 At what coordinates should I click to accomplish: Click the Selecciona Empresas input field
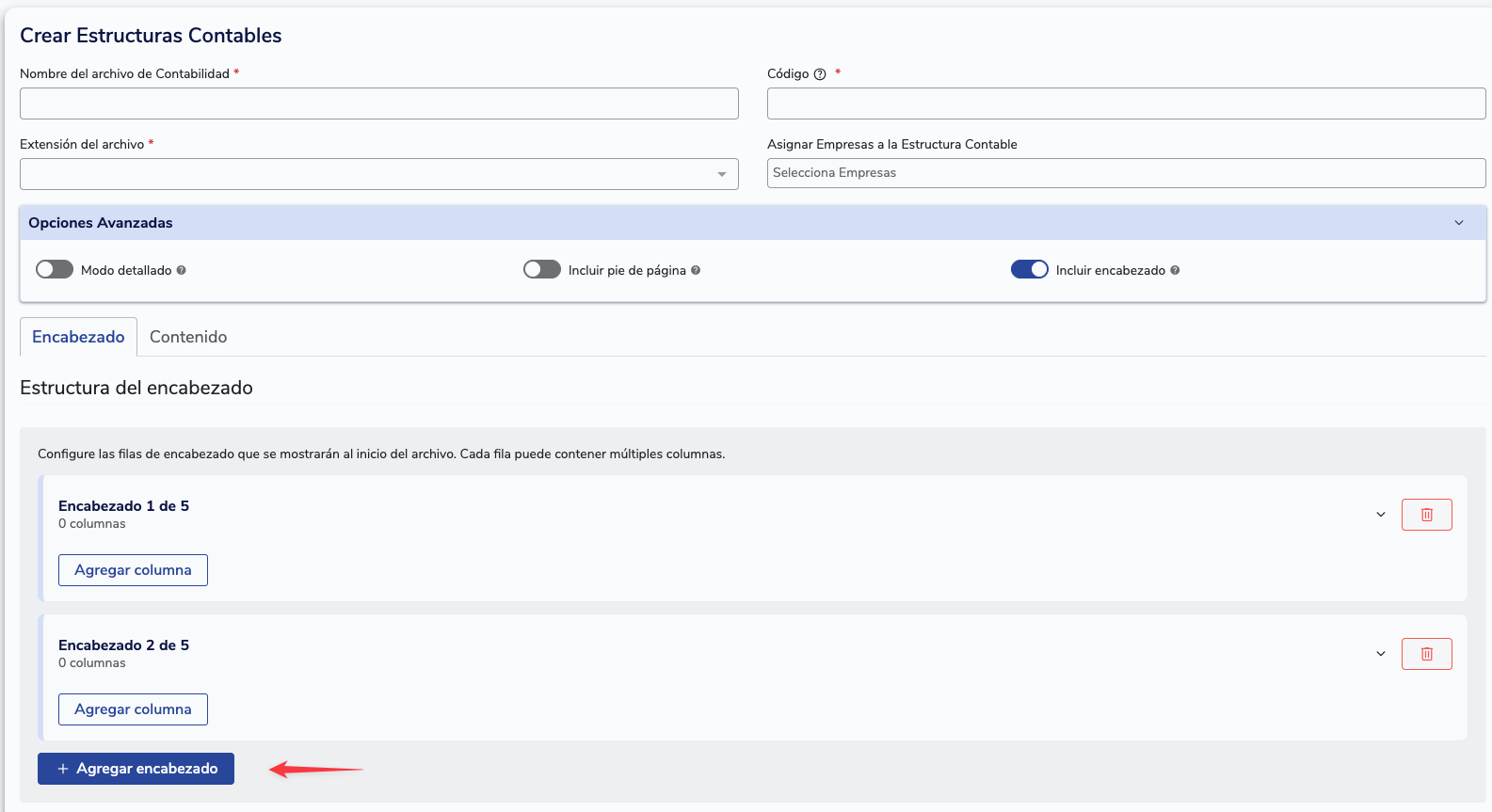tap(1126, 173)
